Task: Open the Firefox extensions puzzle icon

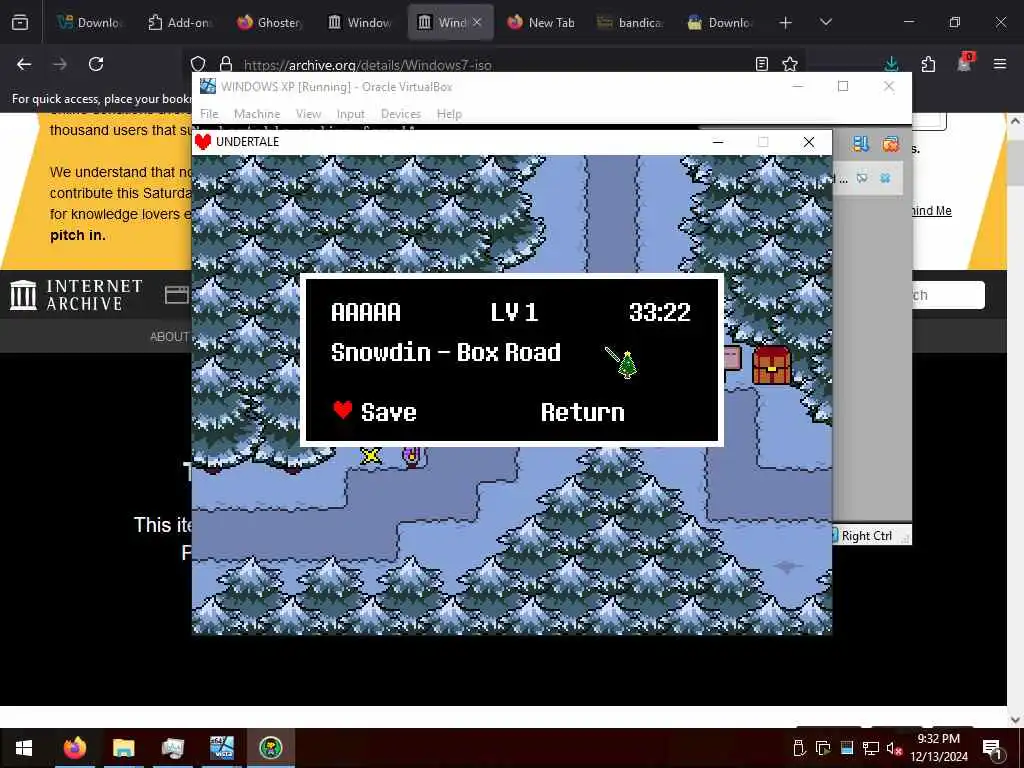Action: pyautogui.click(x=928, y=64)
